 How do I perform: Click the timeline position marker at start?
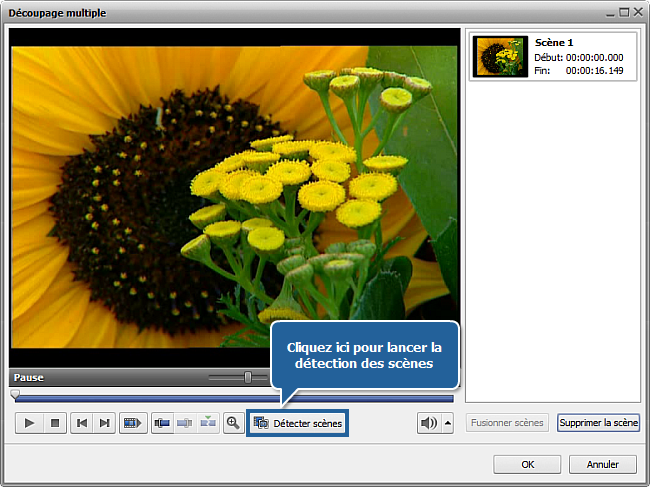(15, 395)
